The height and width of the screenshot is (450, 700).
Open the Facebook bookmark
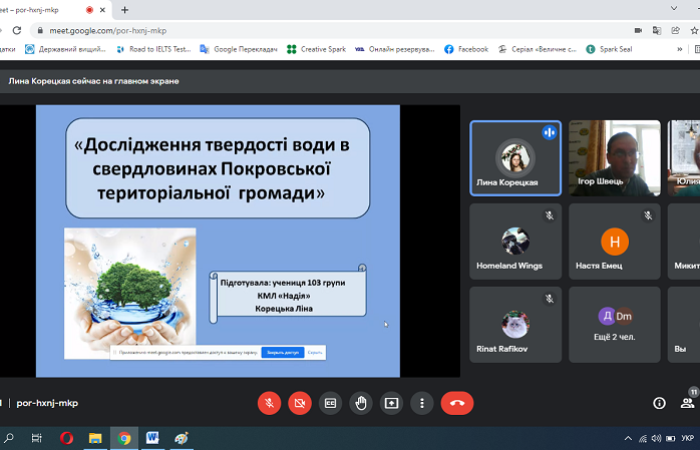[x=466, y=49]
